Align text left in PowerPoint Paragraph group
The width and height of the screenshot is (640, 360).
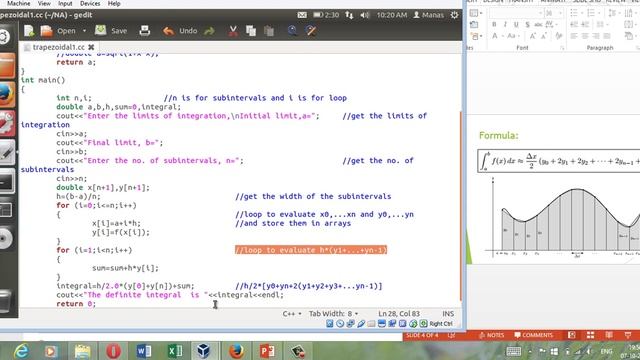[574, 36]
